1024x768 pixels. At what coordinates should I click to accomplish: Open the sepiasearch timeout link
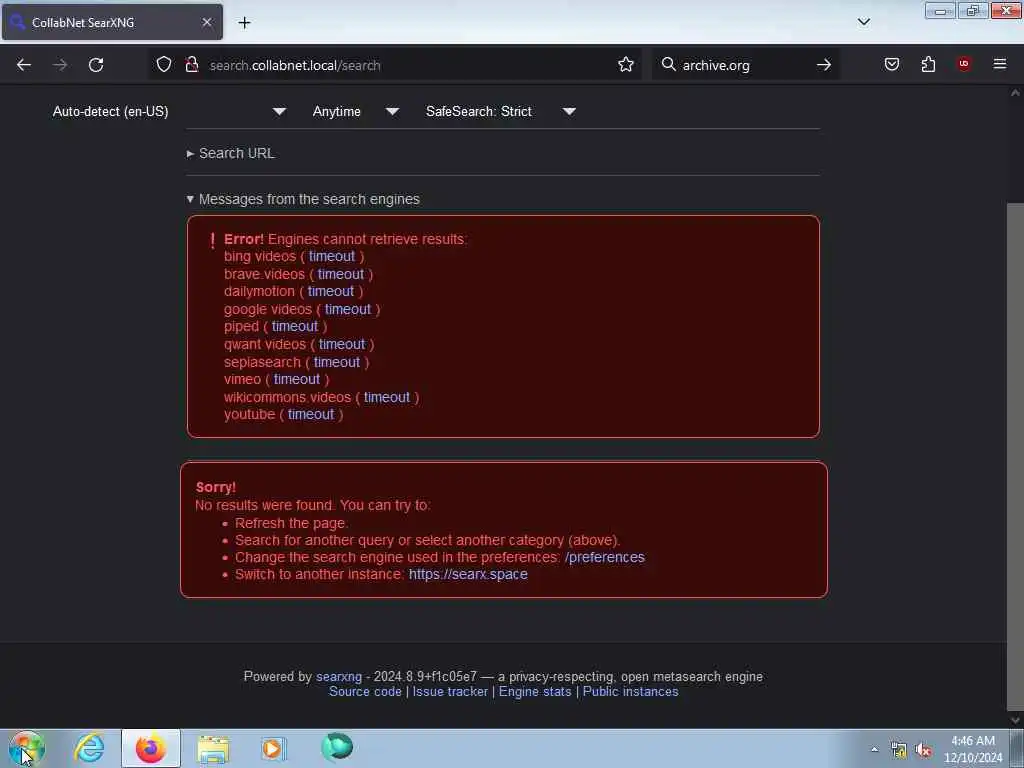point(336,362)
